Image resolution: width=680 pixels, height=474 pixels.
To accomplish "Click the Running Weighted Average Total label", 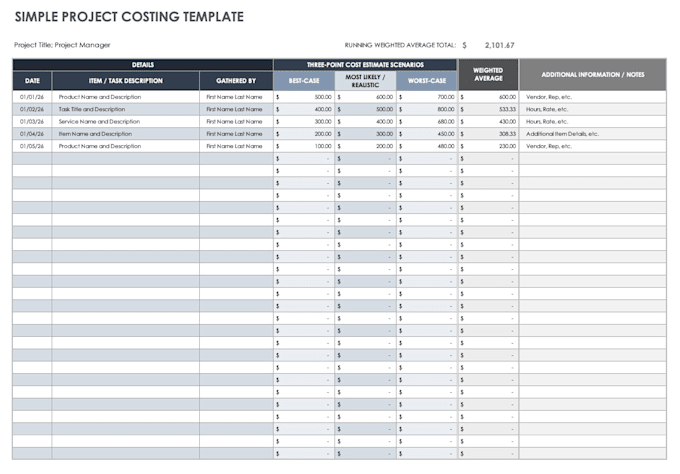I will 400,45.
